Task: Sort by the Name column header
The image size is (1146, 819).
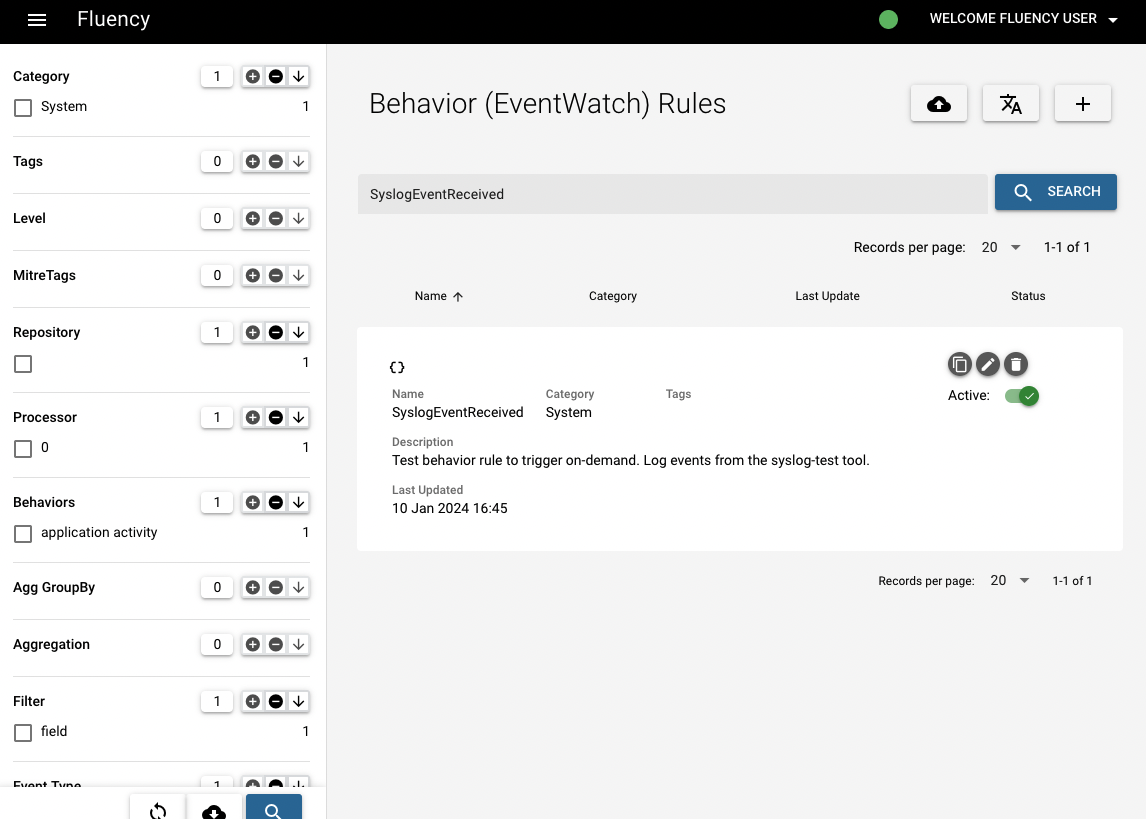Action: point(439,296)
